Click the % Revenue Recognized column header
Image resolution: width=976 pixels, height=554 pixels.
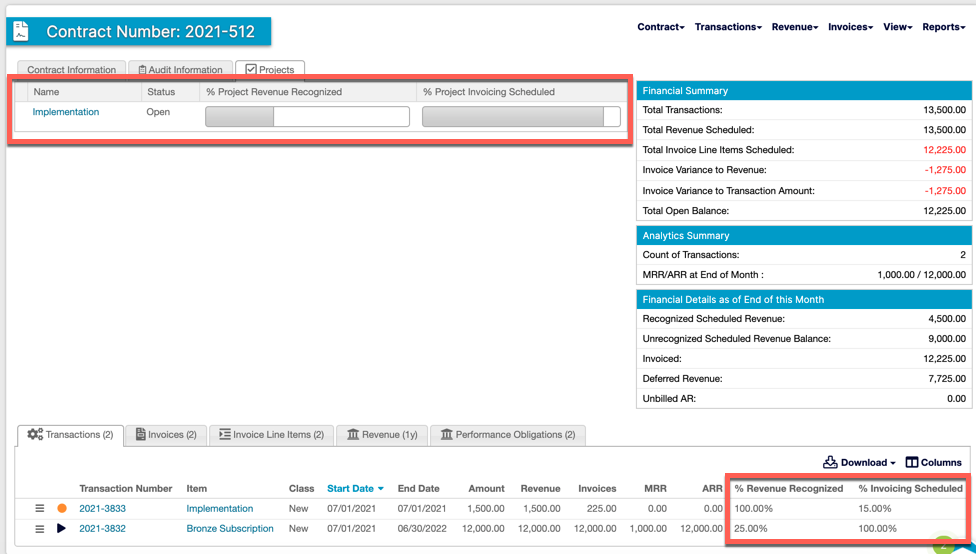coord(789,489)
